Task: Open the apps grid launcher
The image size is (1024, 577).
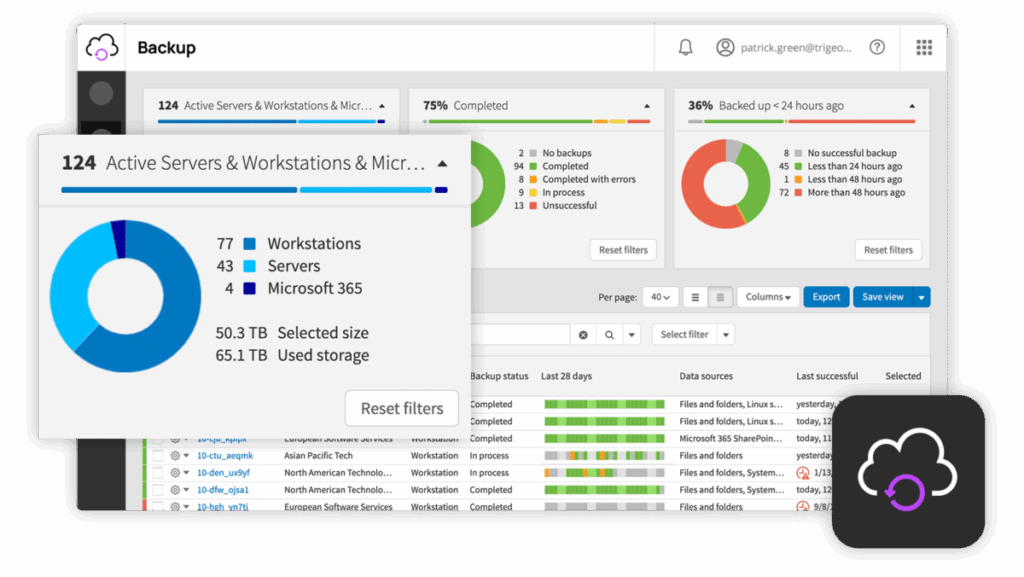Action: (923, 47)
